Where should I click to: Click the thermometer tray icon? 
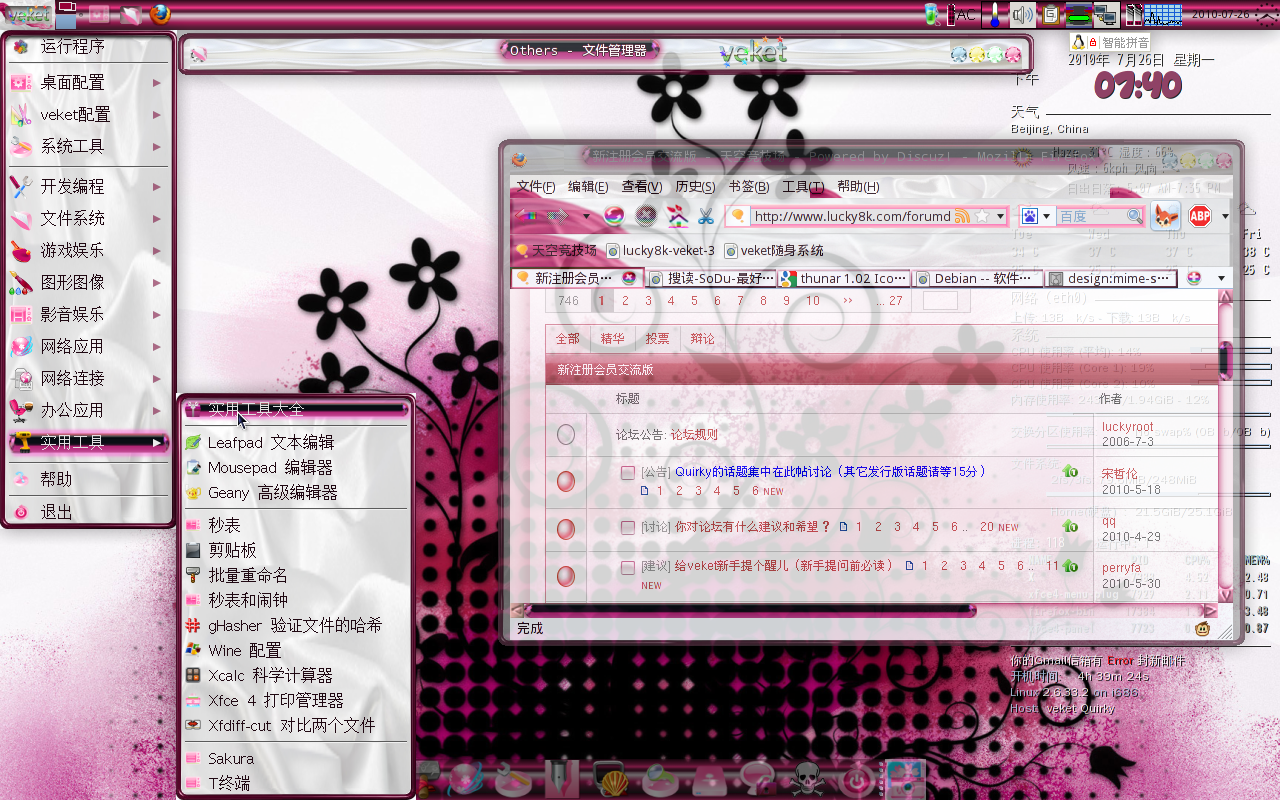click(x=995, y=15)
